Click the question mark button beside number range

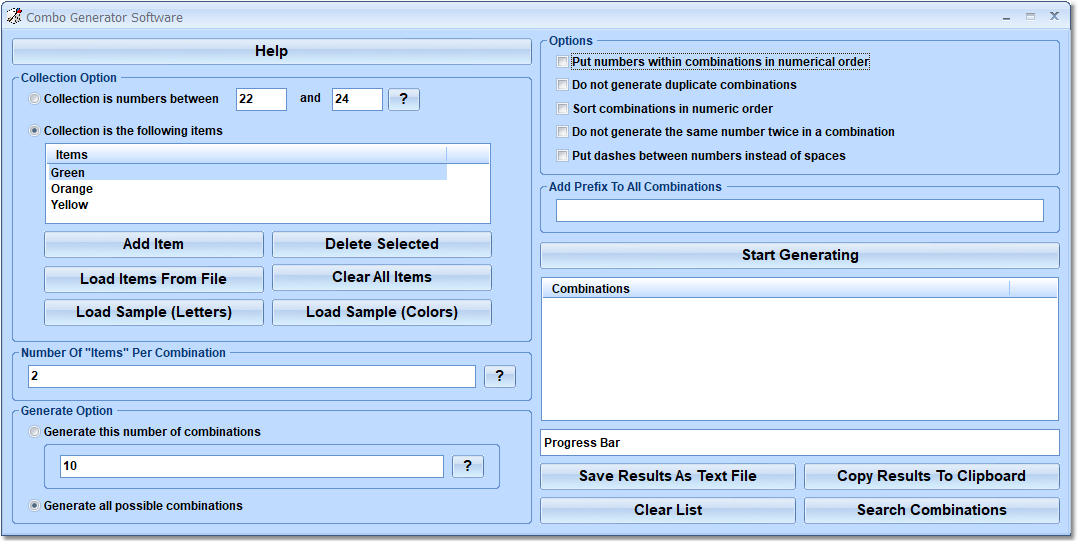point(404,99)
